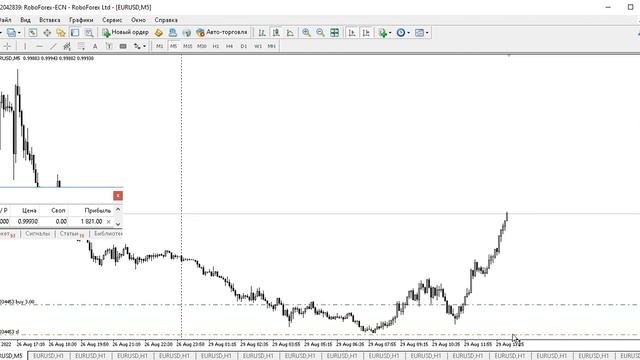Tile chart windows with the grid icon
This screenshot has width=640, height=360.
pos(334,33)
